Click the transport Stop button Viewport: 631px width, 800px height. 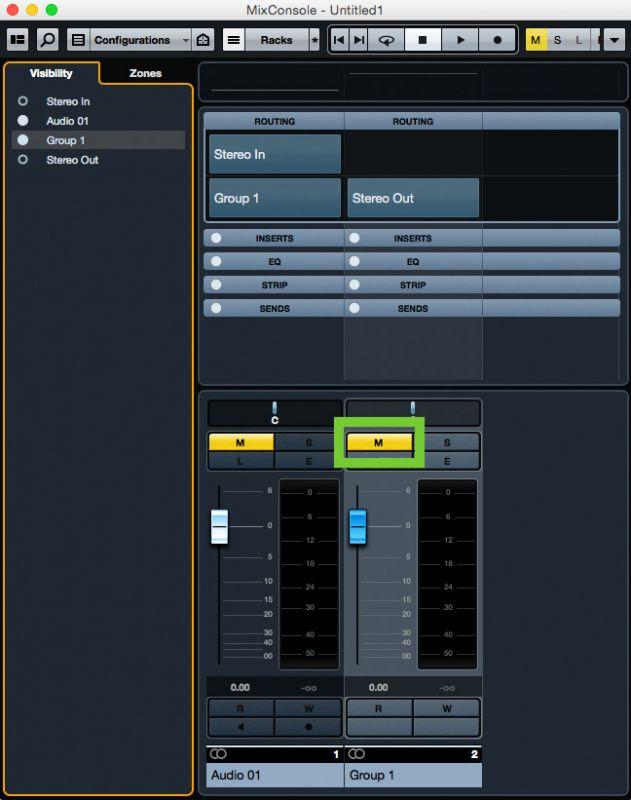pyautogui.click(x=422, y=40)
